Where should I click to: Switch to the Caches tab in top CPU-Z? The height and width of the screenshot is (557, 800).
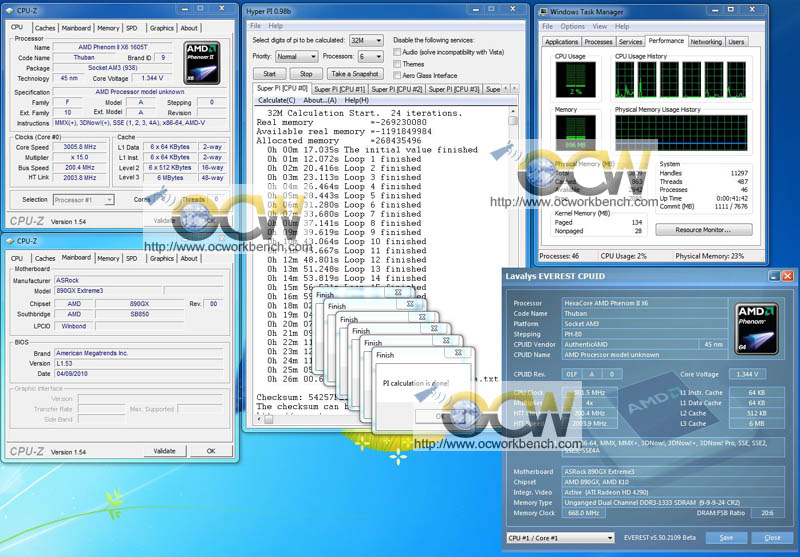(45, 28)
